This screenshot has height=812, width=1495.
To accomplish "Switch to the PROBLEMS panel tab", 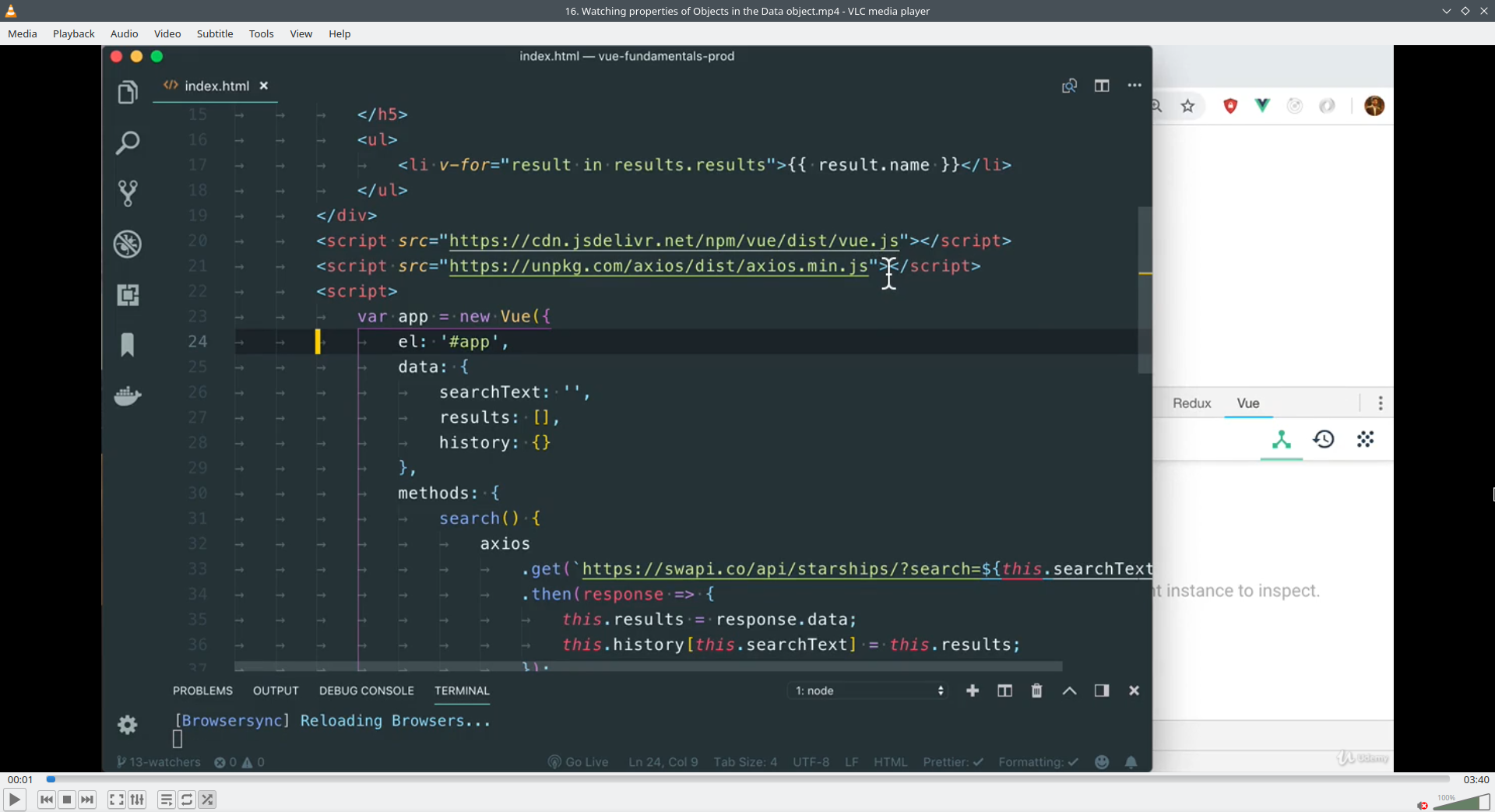I will coord(202,691).
